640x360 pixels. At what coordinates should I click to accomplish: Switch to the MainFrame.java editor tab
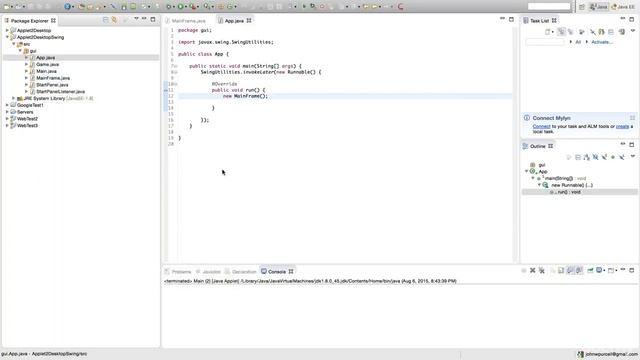(x=189, y=21)
